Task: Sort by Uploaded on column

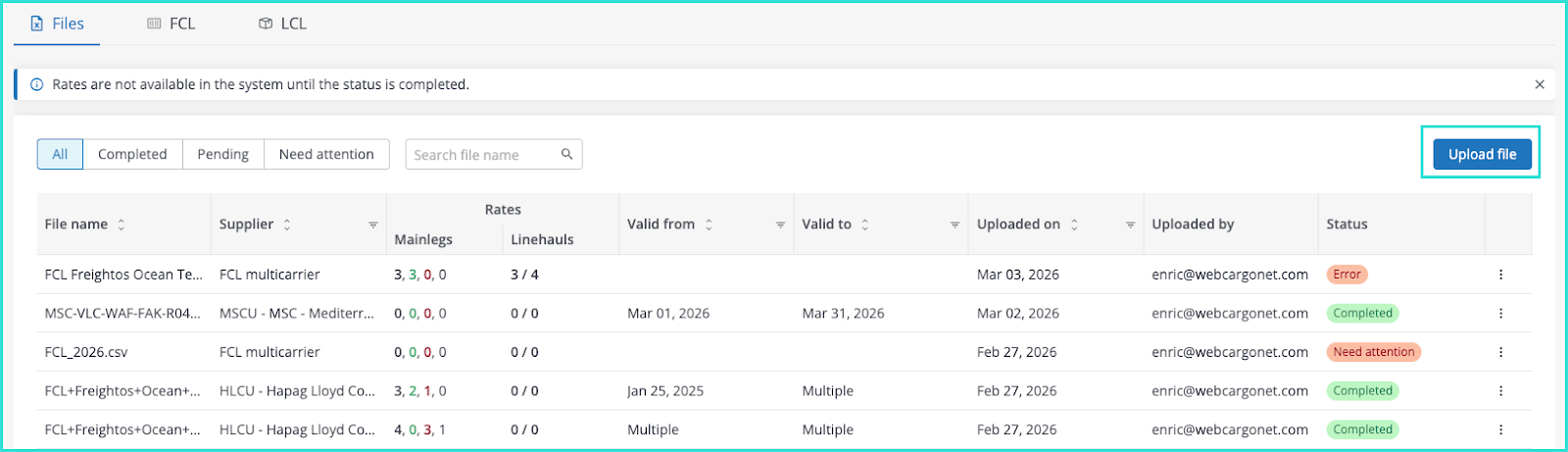Action: (x=1074, y=225)
